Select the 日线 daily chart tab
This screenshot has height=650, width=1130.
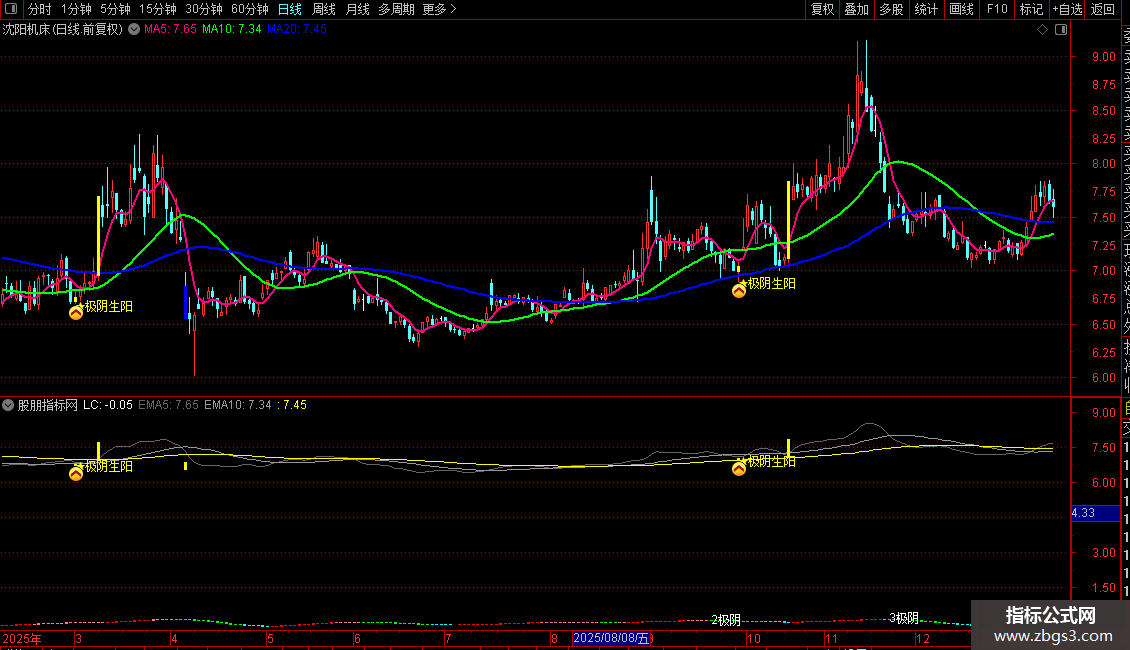[290, 9]
